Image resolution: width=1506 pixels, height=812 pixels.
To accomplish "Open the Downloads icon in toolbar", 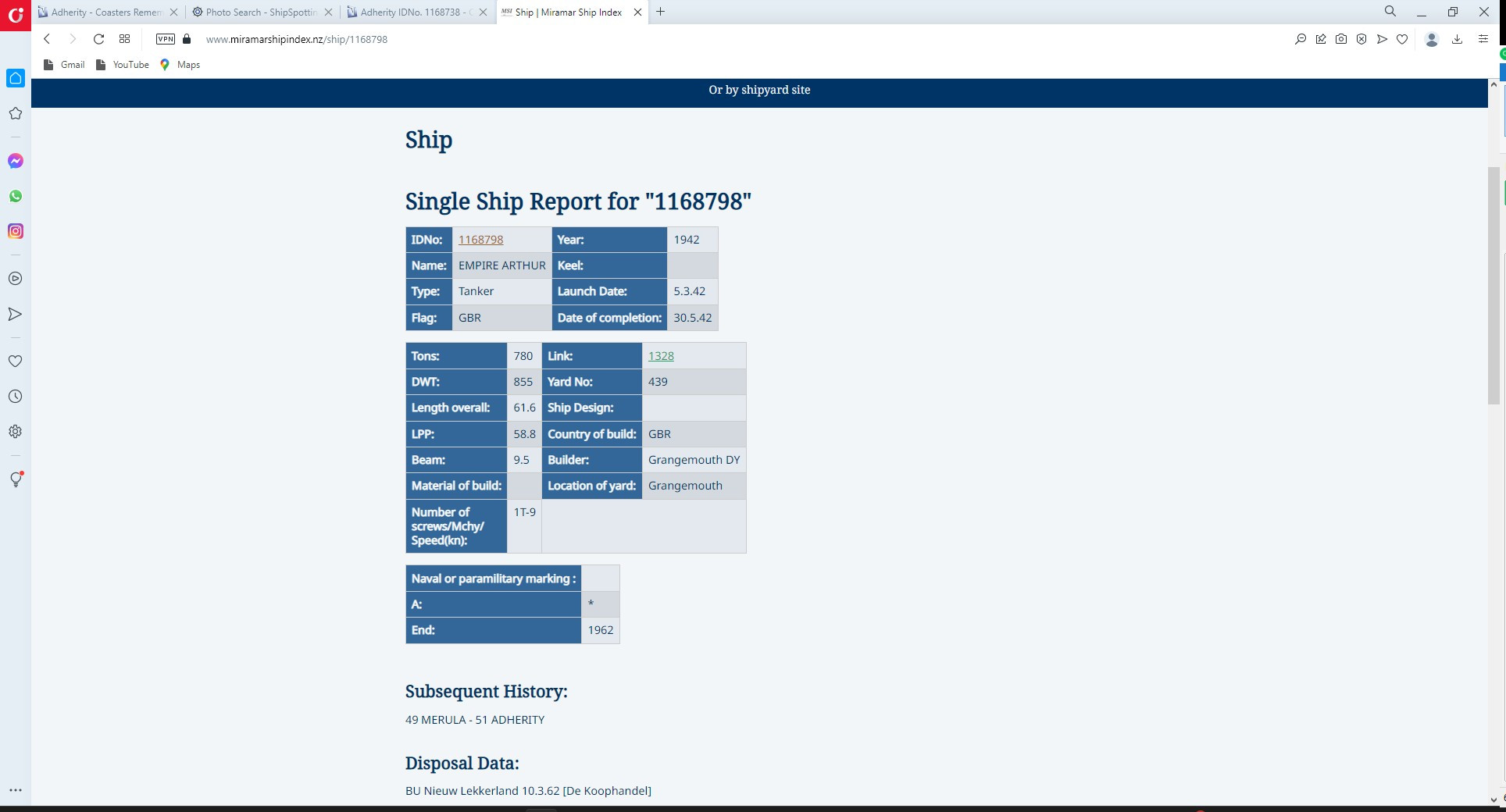I will [x=1457, y=39].
